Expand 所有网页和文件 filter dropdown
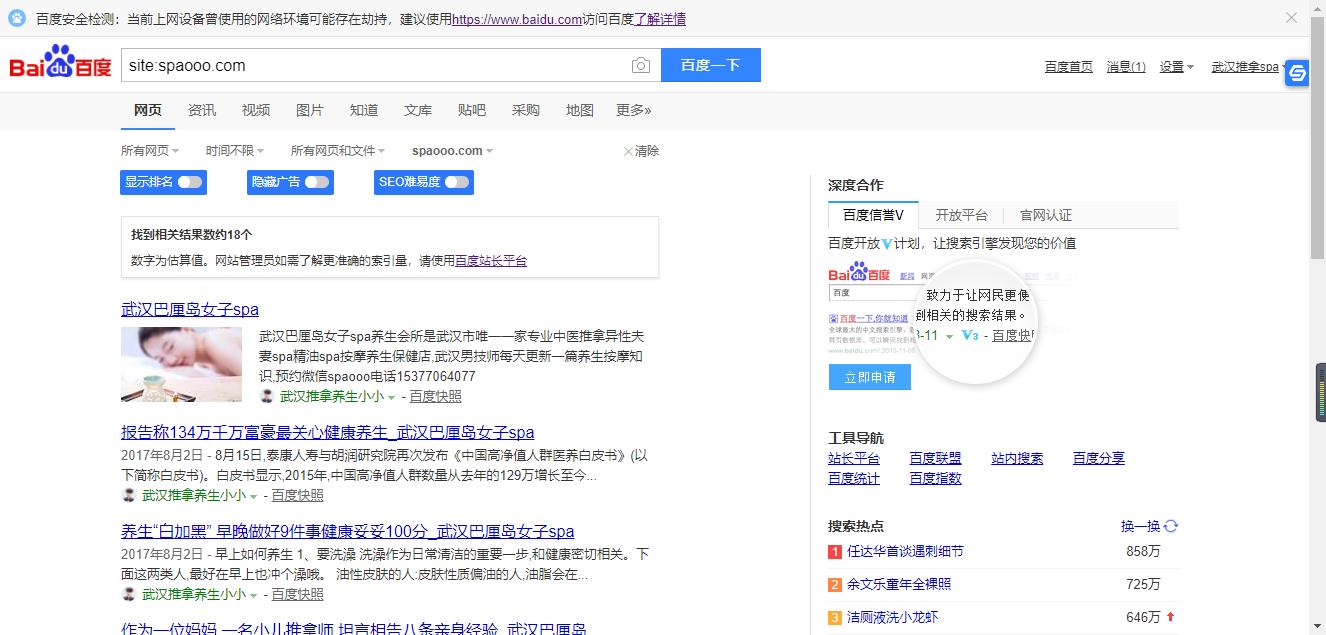The height and width of the screenshot is (635, 1326). coord(338,151)
